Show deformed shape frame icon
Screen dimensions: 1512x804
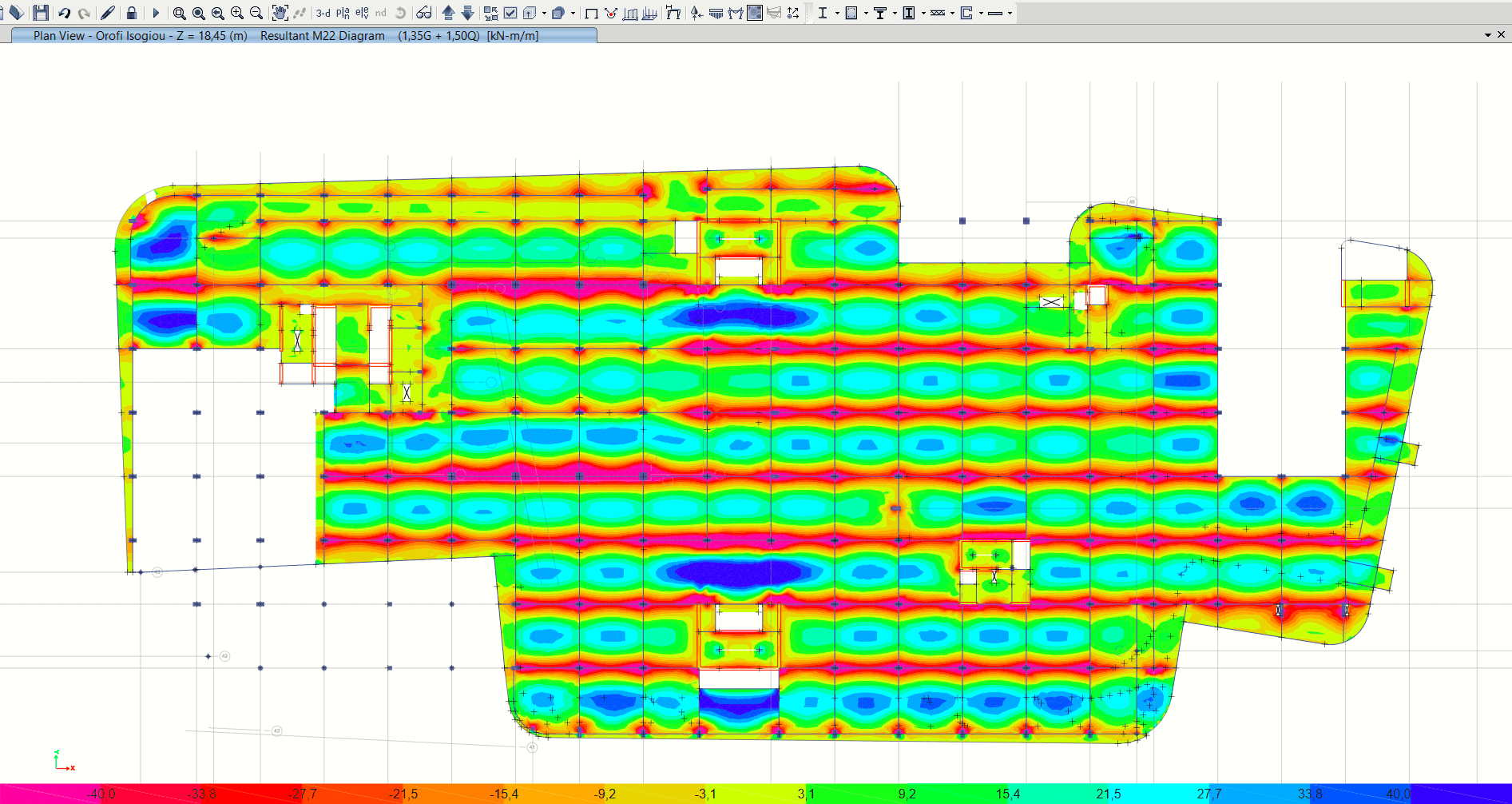pos(673,13)
